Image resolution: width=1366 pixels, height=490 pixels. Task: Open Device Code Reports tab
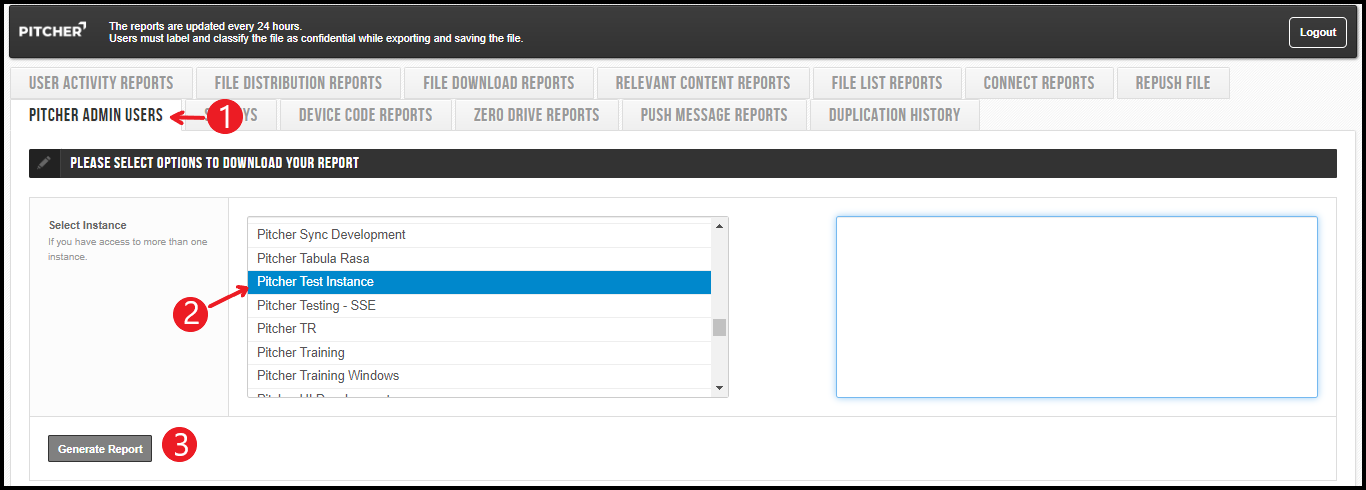(365, 115)
